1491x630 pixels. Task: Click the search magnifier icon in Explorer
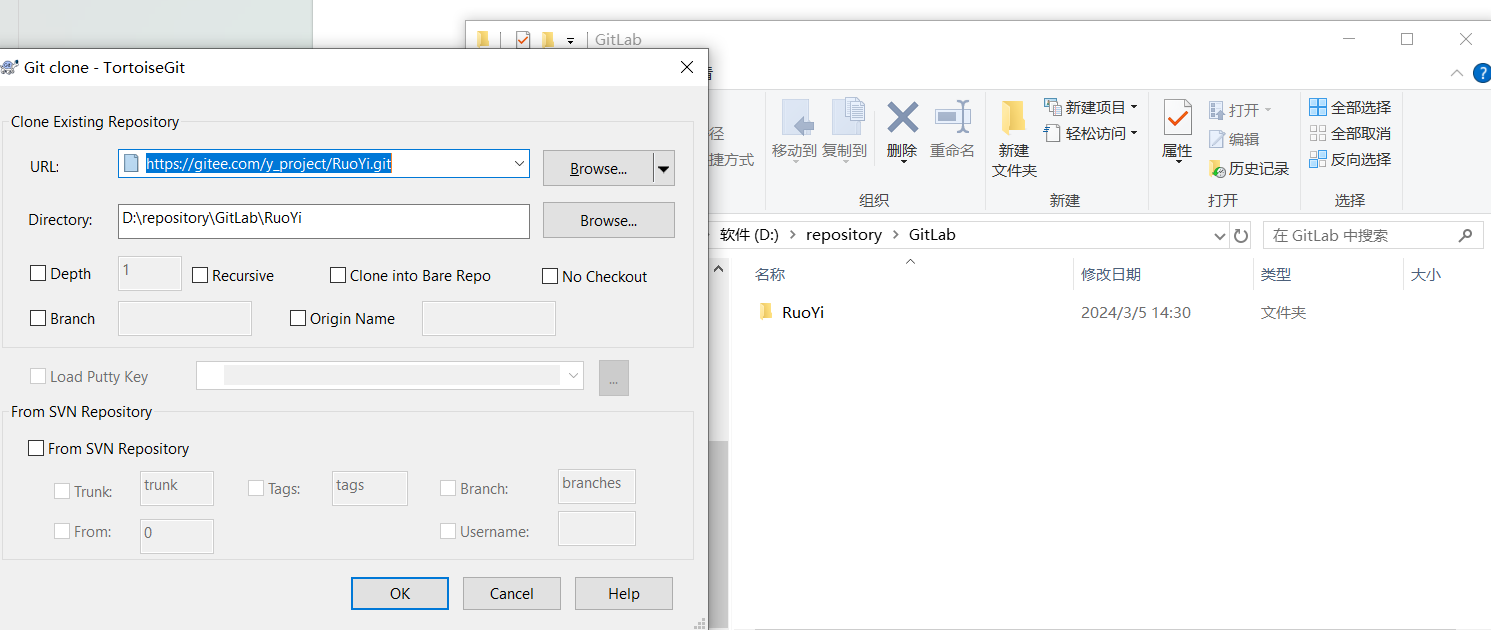(x=1465, y=236)
